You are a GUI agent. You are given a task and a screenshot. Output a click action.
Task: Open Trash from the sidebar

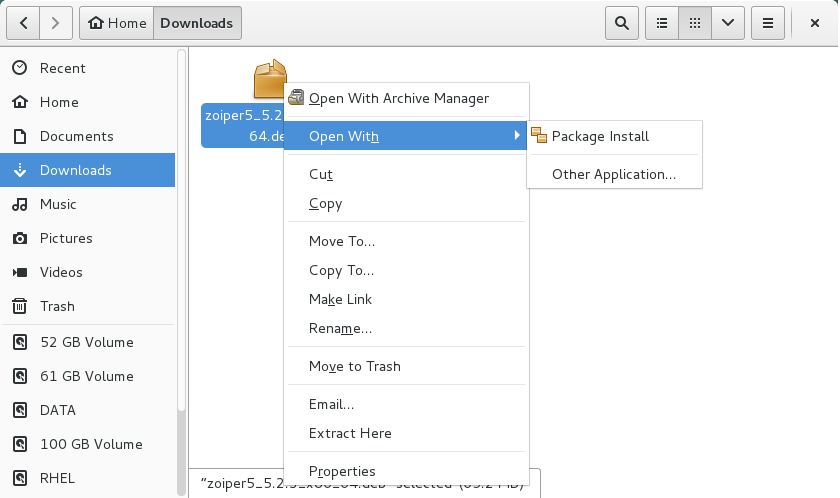point(57,306)
